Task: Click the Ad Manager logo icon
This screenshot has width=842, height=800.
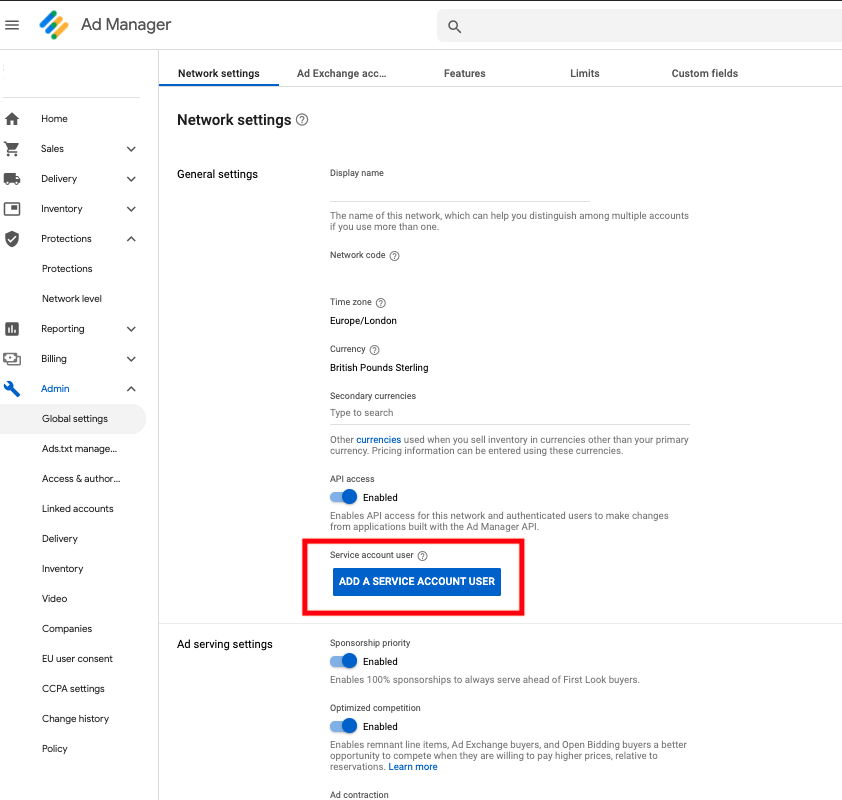Action: [53, 25]
